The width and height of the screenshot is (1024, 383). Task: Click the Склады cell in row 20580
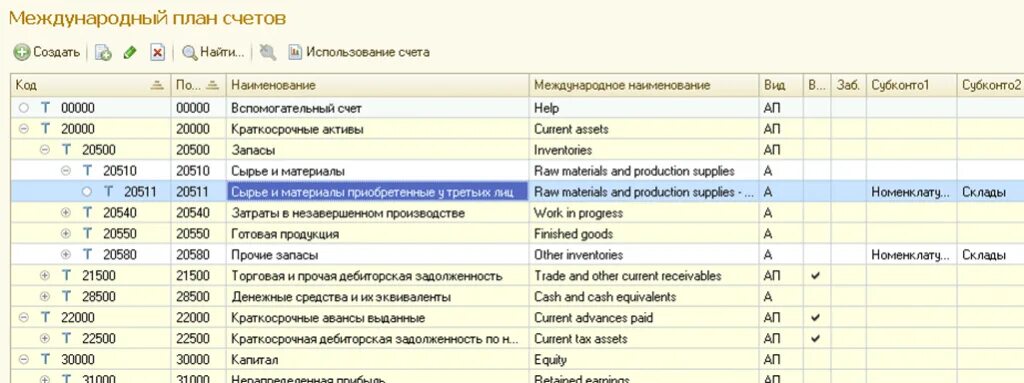click(984, 255)
